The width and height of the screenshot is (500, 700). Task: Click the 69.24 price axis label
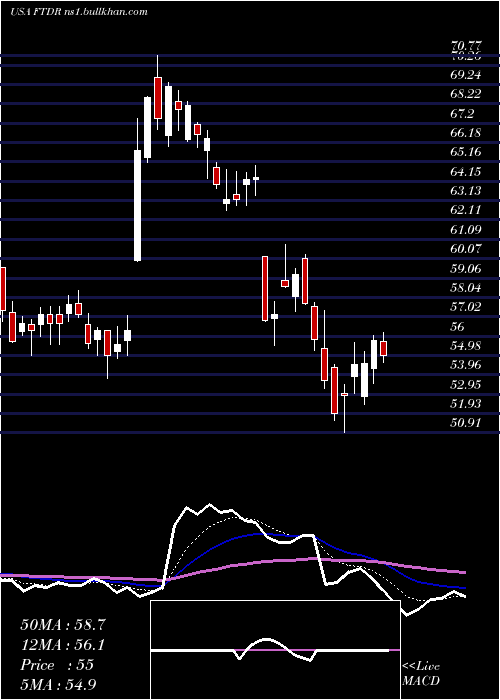[466, 75]
